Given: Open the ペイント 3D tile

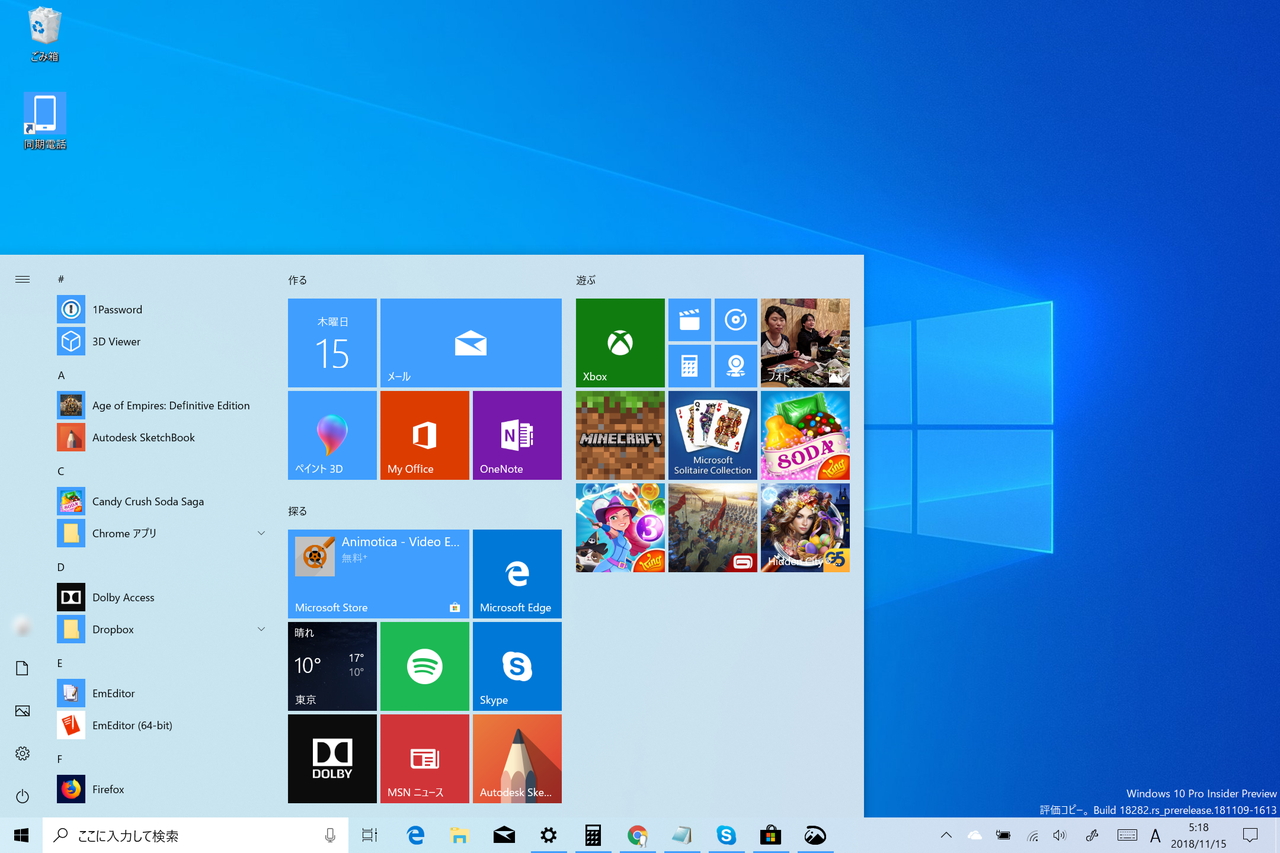Looking at the screenshot, I should pos(332,435).
